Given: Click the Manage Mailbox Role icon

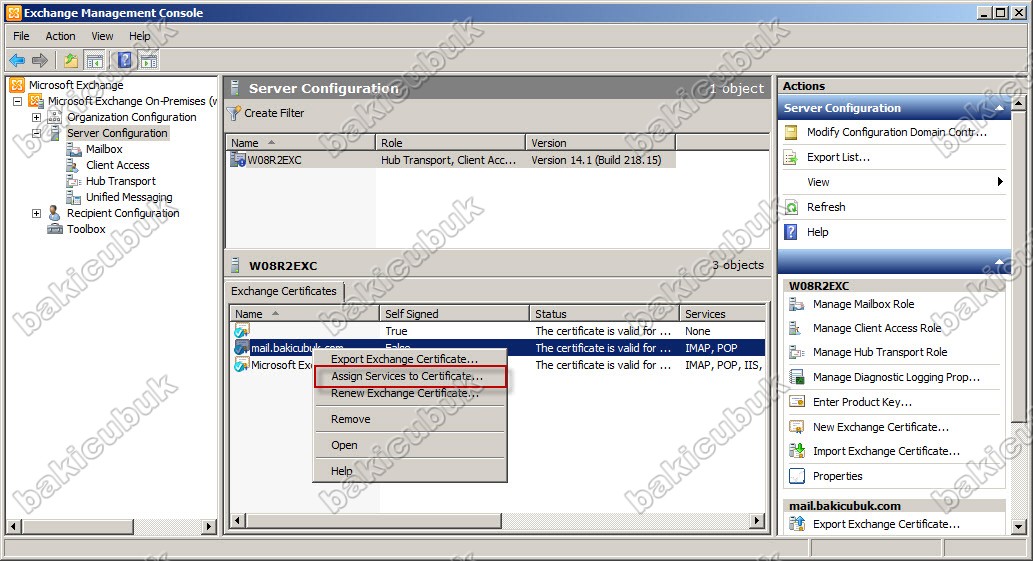Looking at the screenshot, I should tap(797, 304).
